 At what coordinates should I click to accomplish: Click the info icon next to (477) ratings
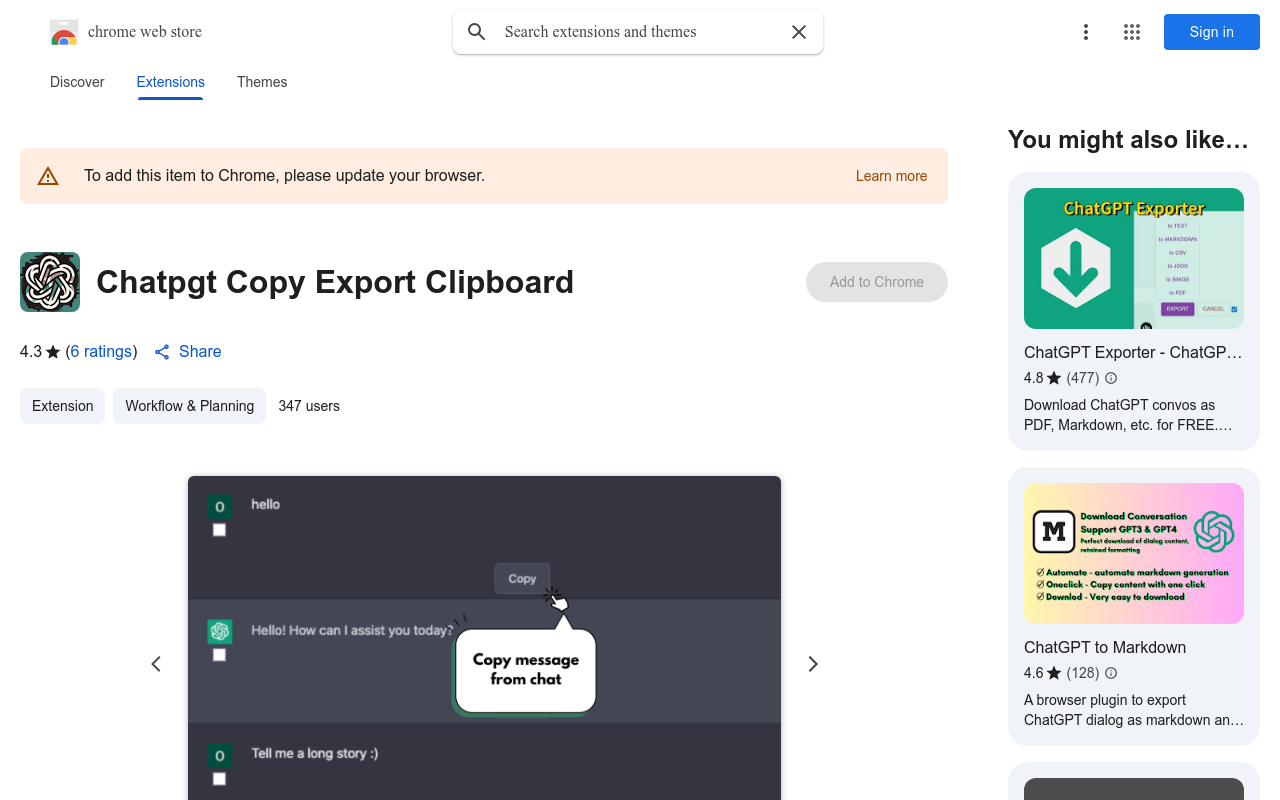(x=1111, y=378)
